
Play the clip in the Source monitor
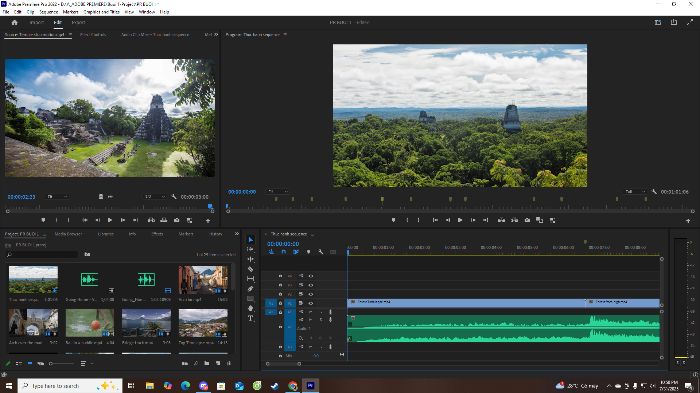tap(110, 220)
